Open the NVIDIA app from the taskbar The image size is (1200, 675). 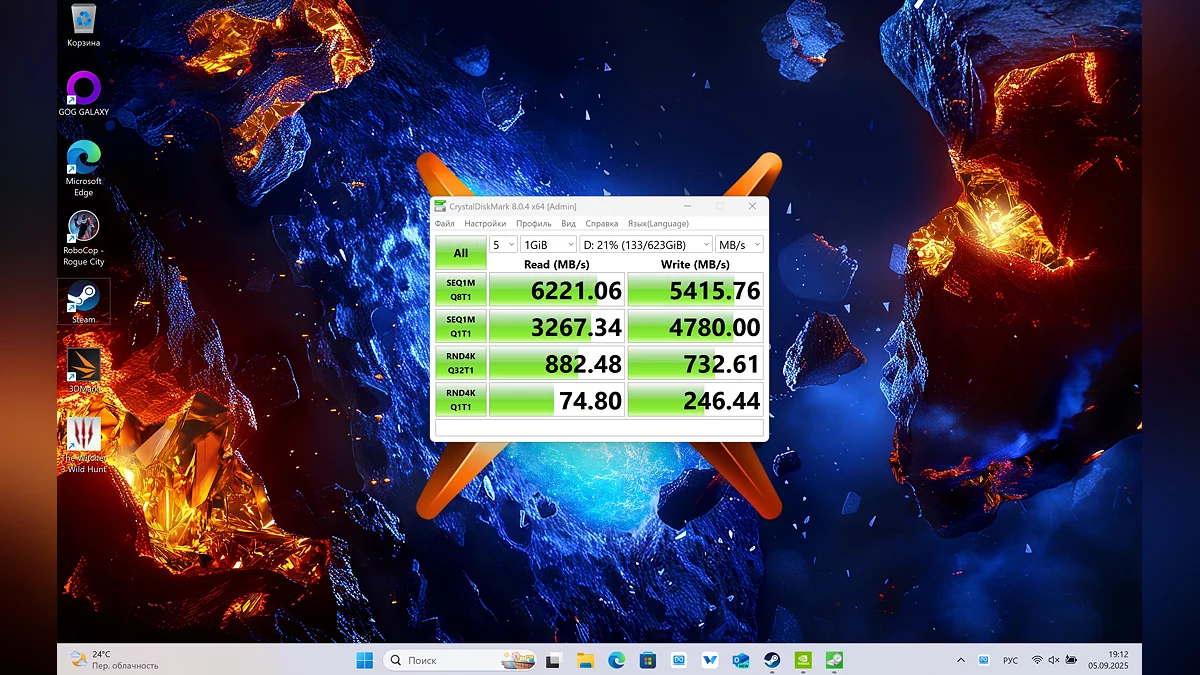click(803, 660)
